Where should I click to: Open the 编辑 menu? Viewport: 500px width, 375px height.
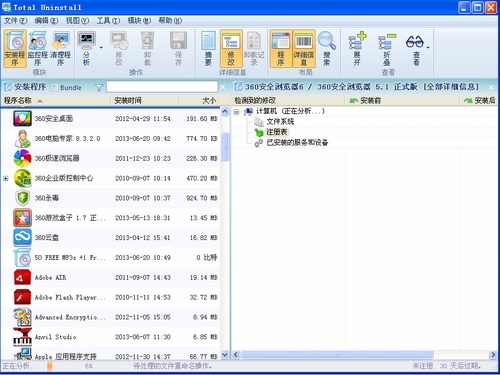coord(46,21)
